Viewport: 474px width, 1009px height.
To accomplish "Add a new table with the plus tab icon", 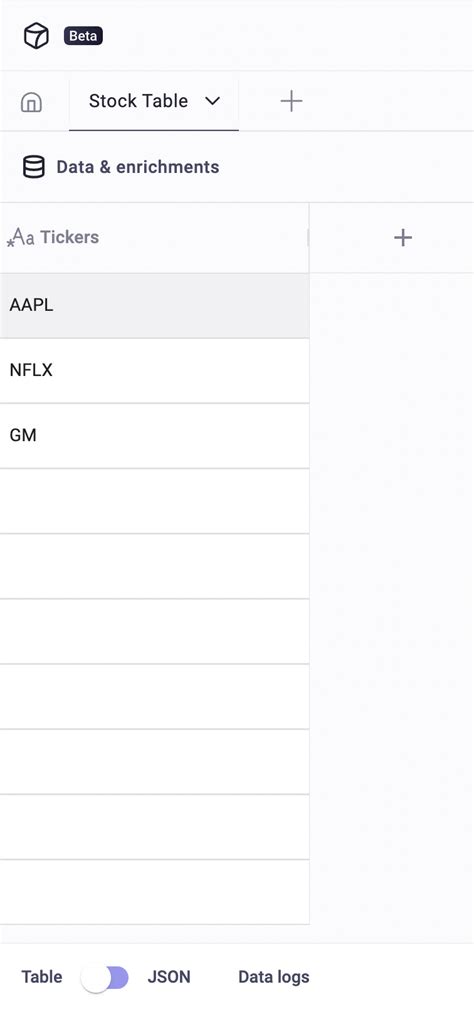I will point(291,101).
